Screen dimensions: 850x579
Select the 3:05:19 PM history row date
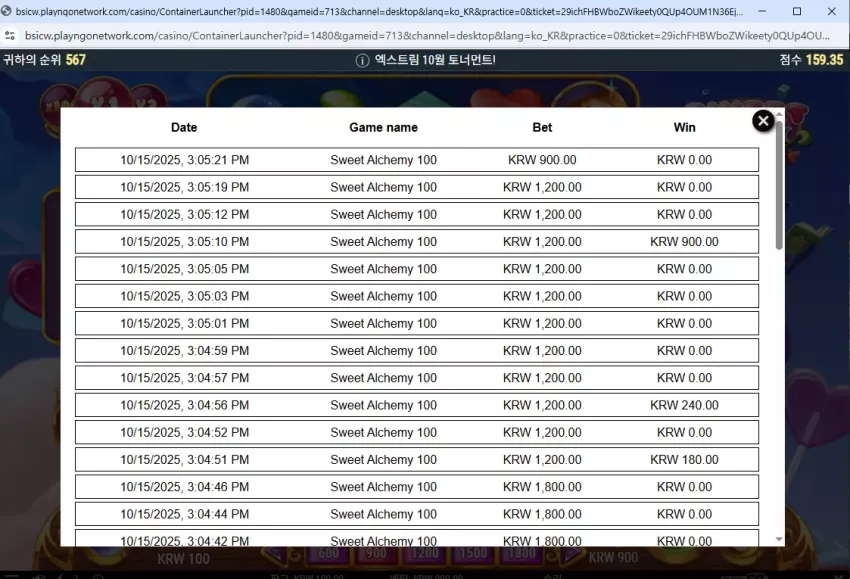[184, 187]
